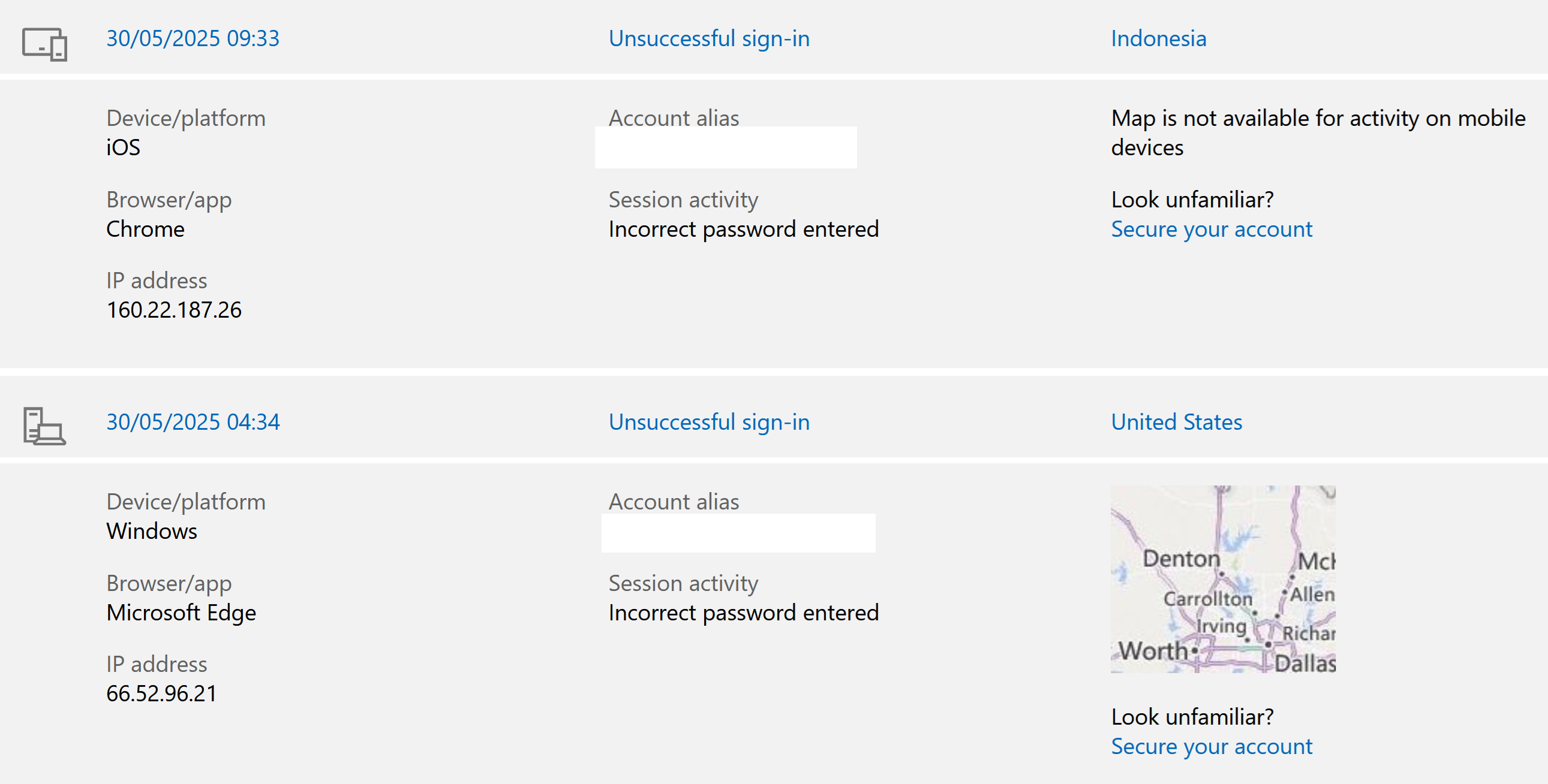Collapse the 30/05/2025 04:34 activity entry

click(x=193, y=422)
